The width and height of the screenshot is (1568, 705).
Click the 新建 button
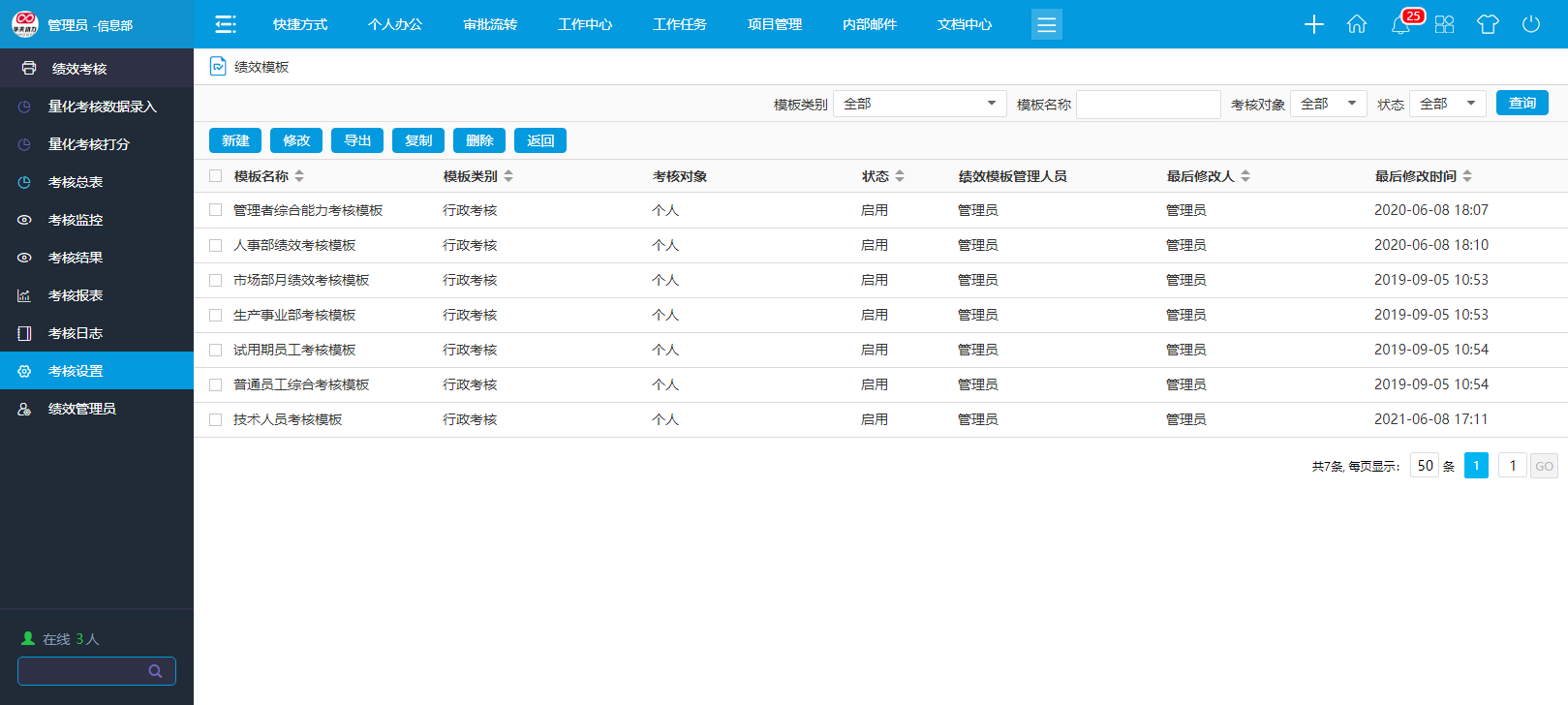click(x=235, y=140)
